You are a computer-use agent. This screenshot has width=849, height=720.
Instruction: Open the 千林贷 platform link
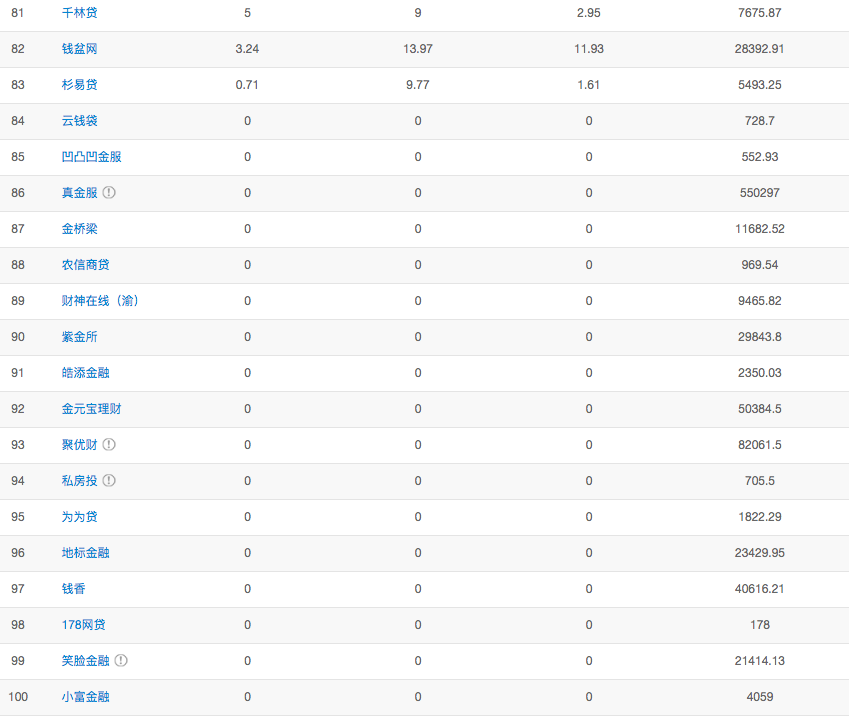[x=80, y=12]
